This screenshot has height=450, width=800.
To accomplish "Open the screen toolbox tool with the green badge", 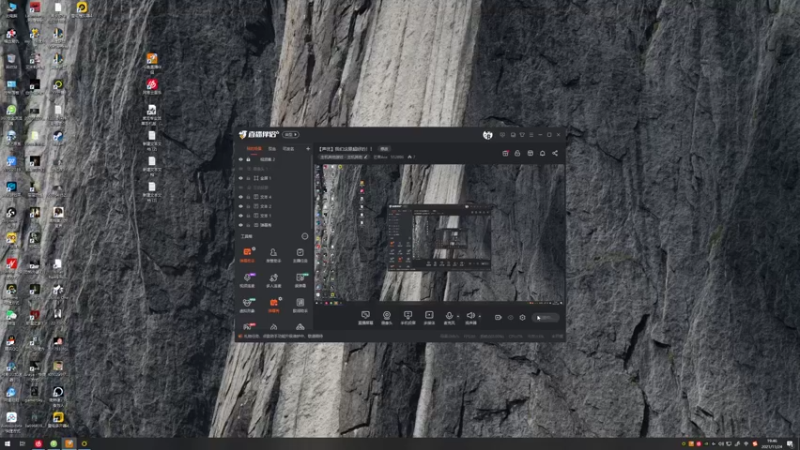I will pos(300,280).
